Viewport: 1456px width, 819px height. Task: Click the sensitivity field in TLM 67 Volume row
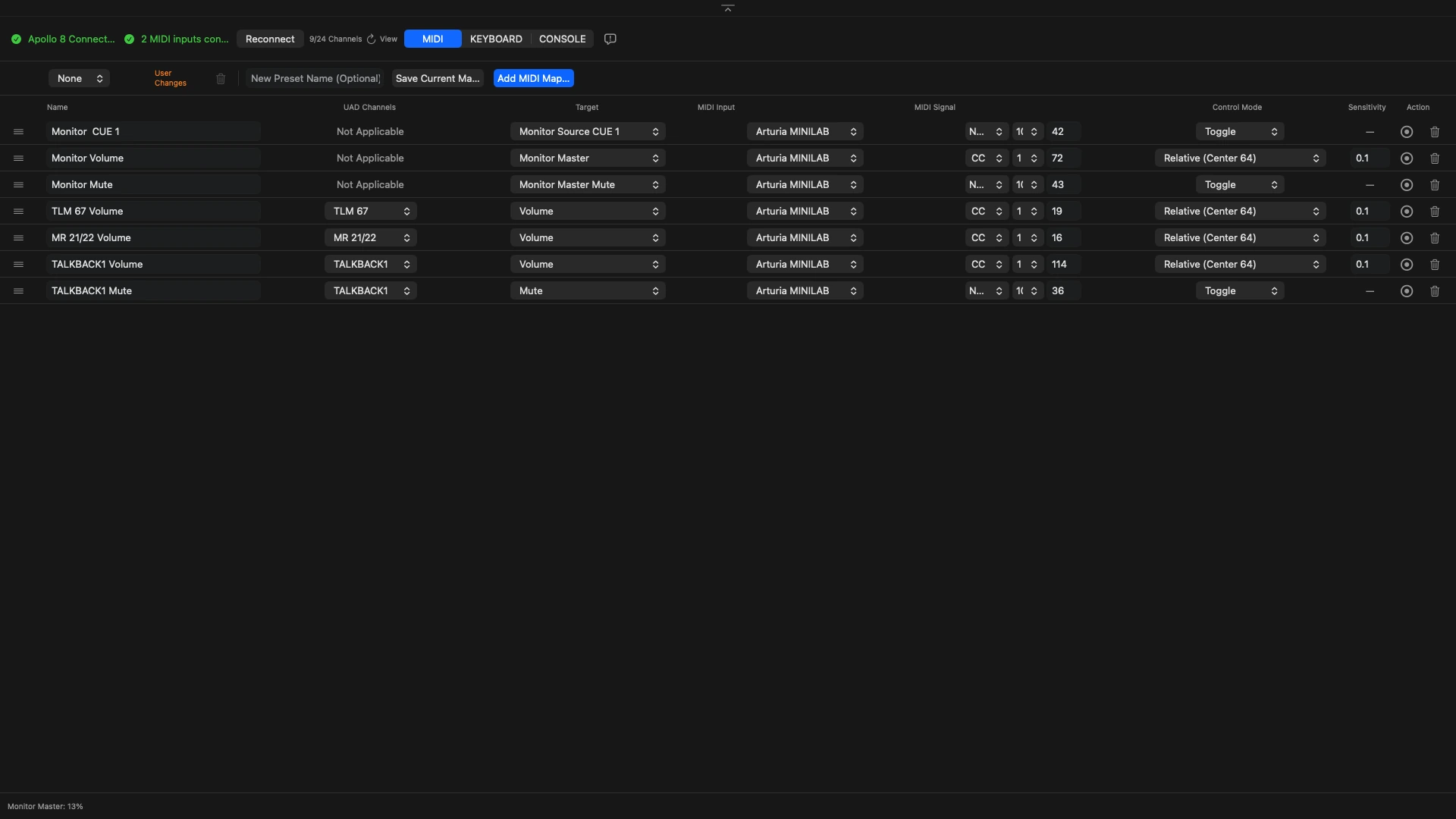[1371, 211]
